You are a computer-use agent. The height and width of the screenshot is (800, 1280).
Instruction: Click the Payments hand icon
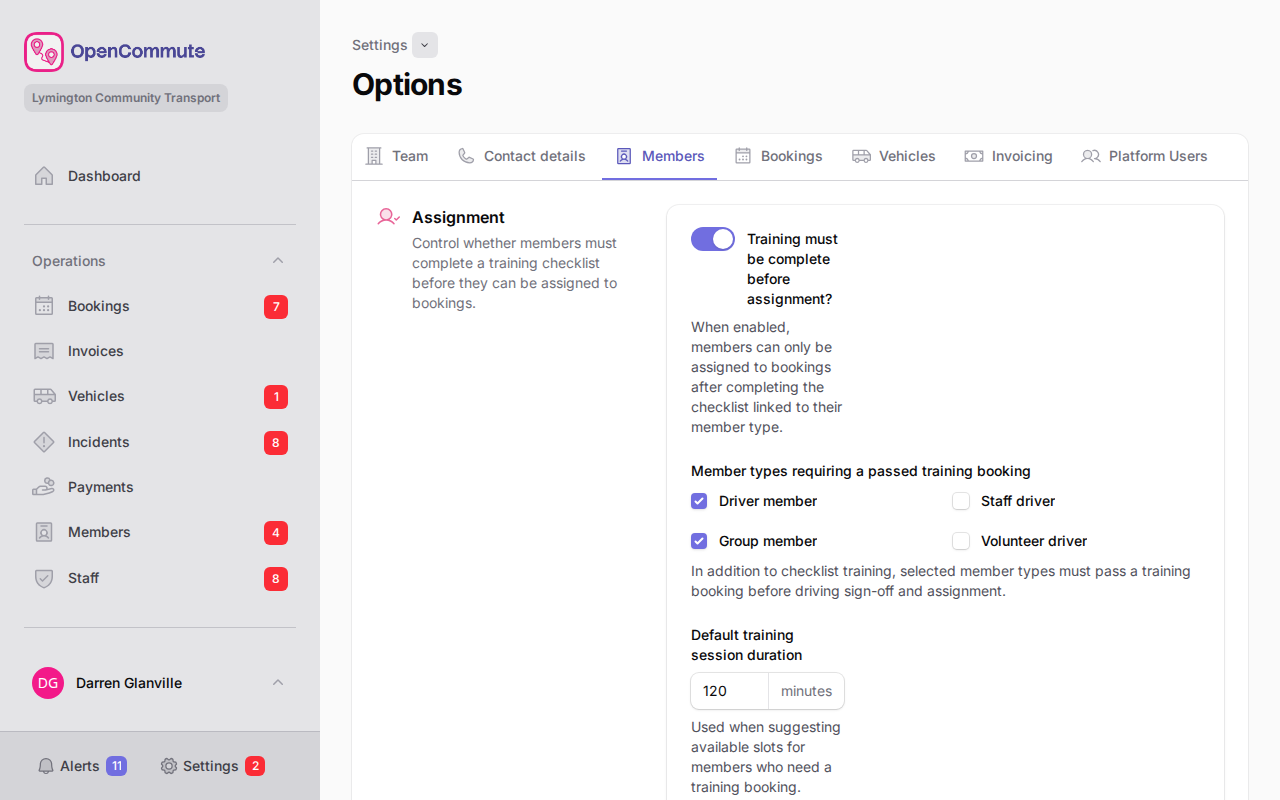point(44,487)
